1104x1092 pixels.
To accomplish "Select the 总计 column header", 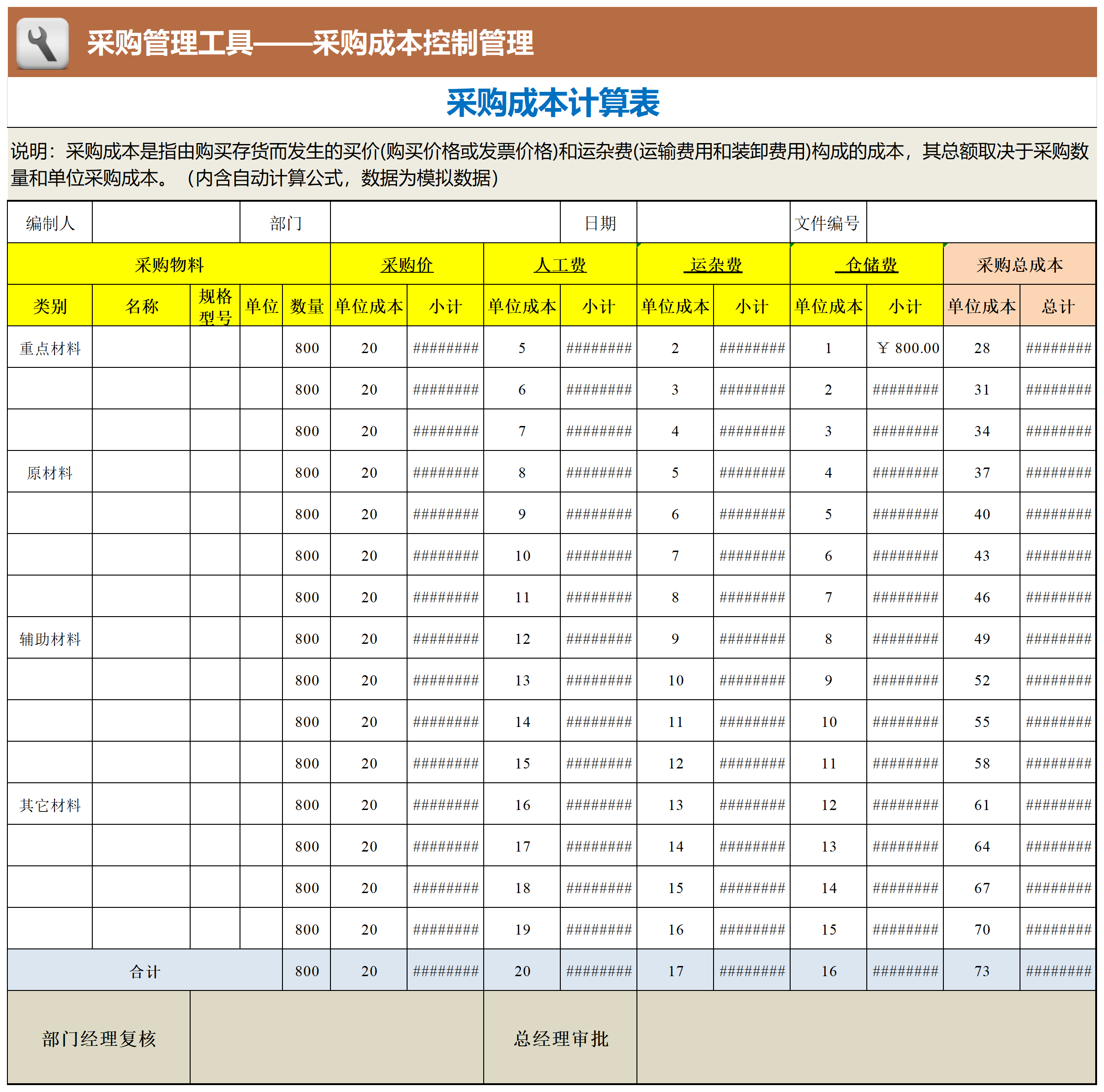I will [1058, 306].
